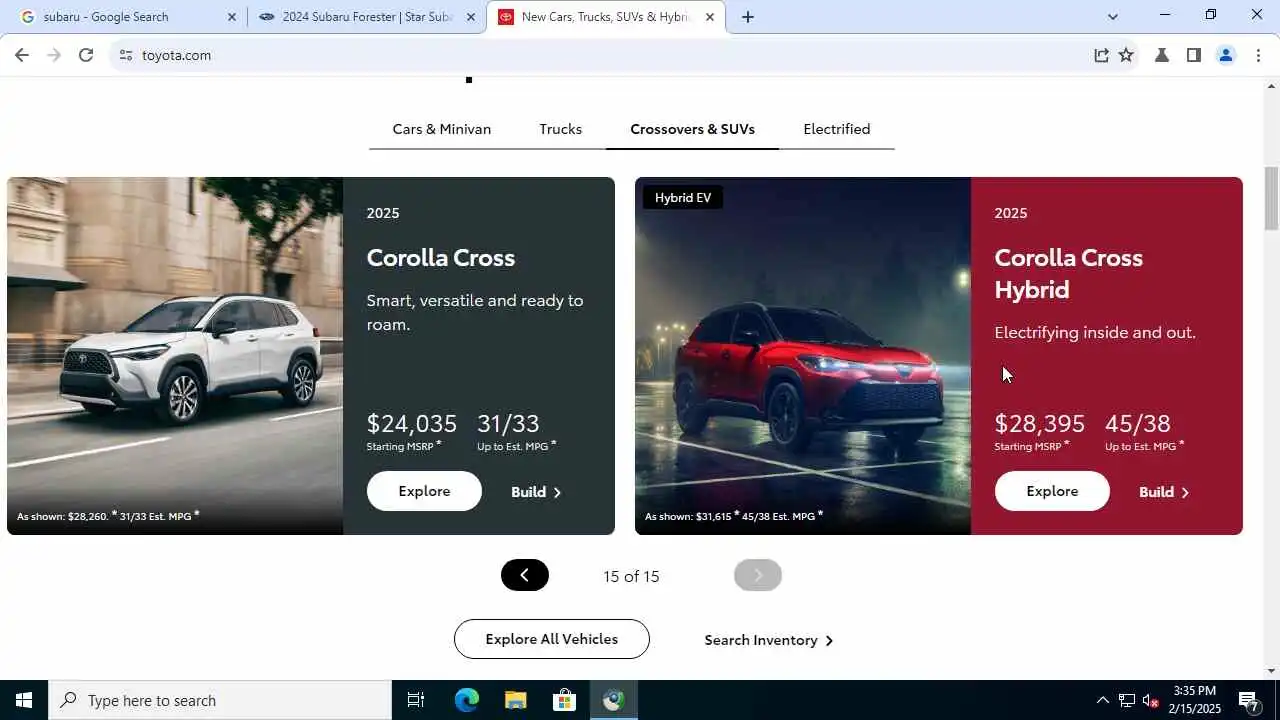Go back using browser back arrow
The image size is (1280, 720).
pyautogui.click(x=22, y=55)
